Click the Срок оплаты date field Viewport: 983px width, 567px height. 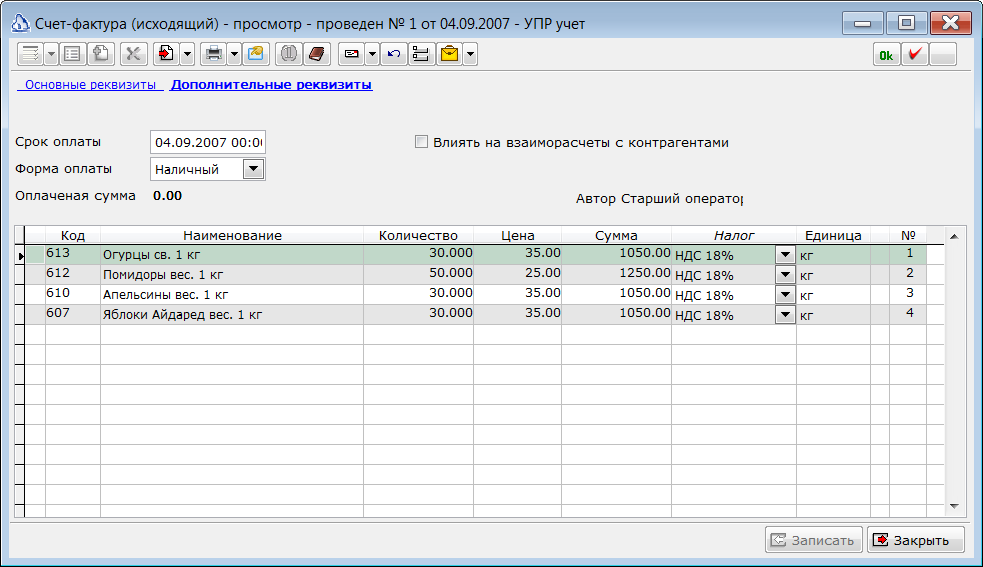pyautogui.click(x=208, y=142)
